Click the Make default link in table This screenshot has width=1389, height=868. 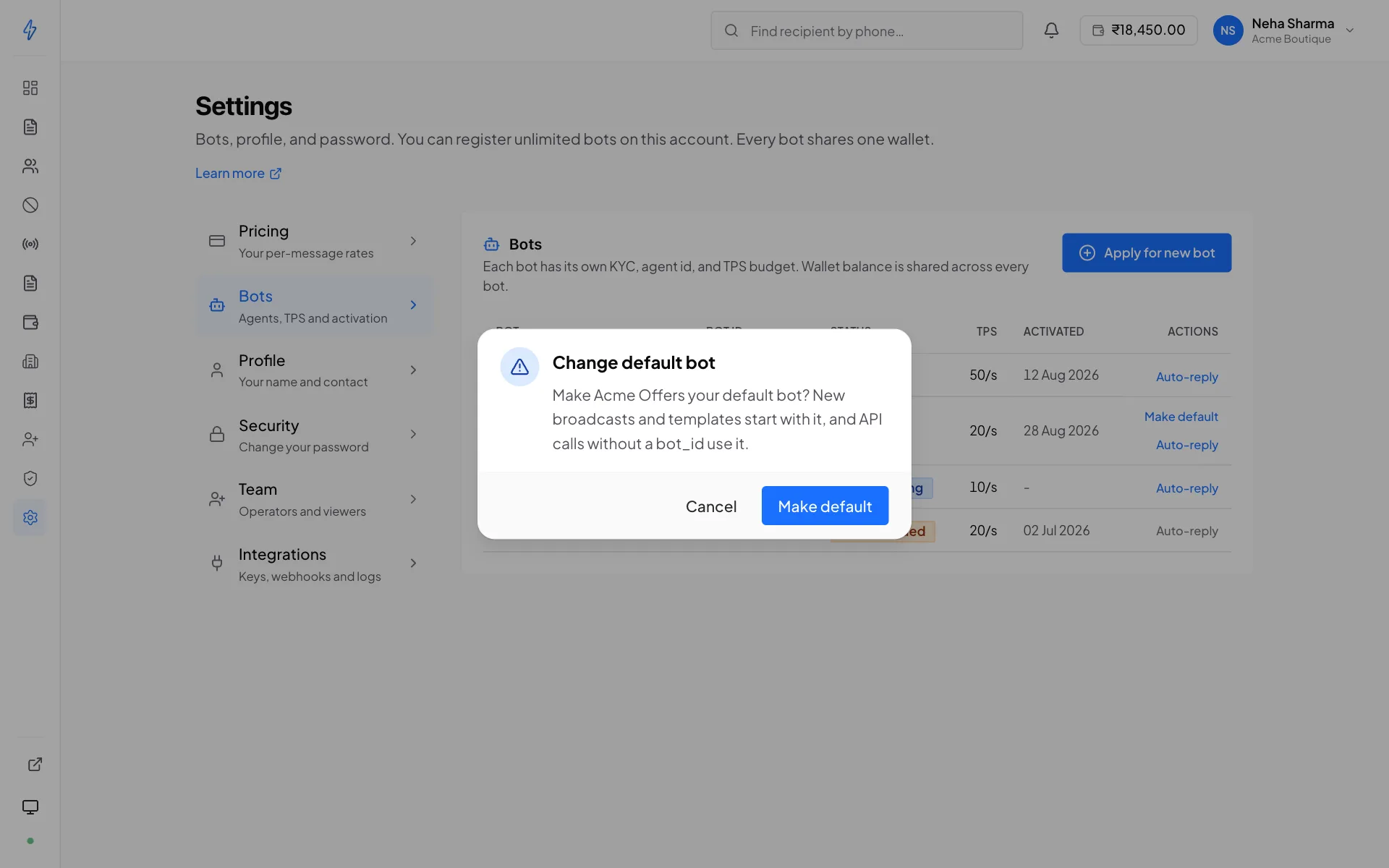point(1181,417)
